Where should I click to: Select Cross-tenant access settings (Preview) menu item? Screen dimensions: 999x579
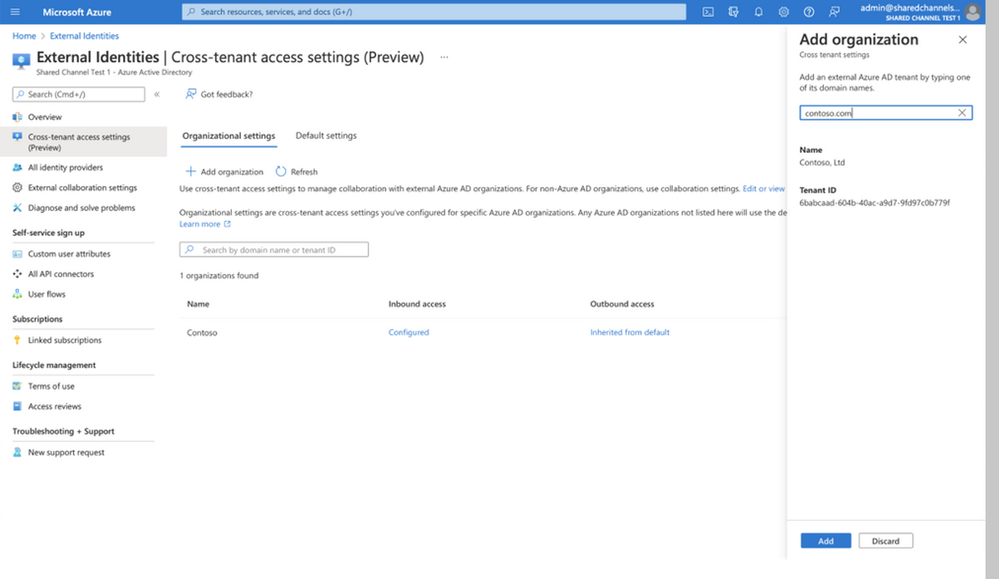(x=83, y=142)
